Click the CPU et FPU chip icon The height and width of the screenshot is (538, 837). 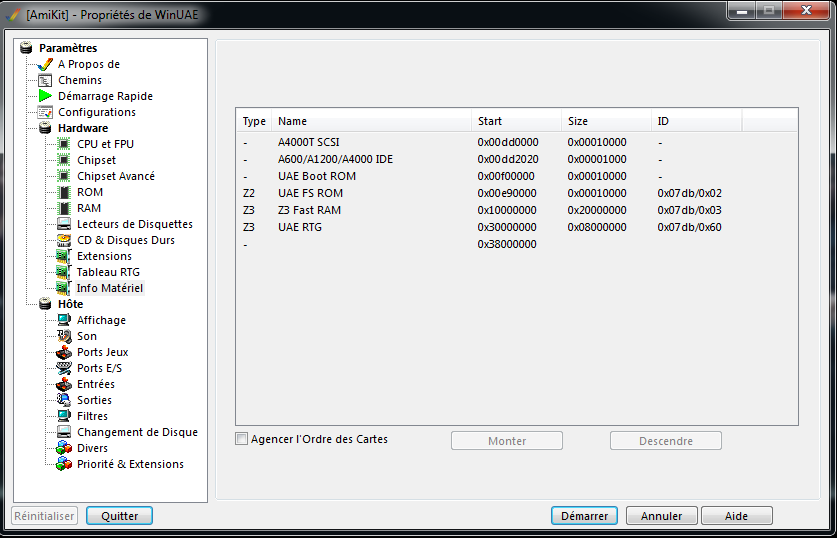[64, 144]
